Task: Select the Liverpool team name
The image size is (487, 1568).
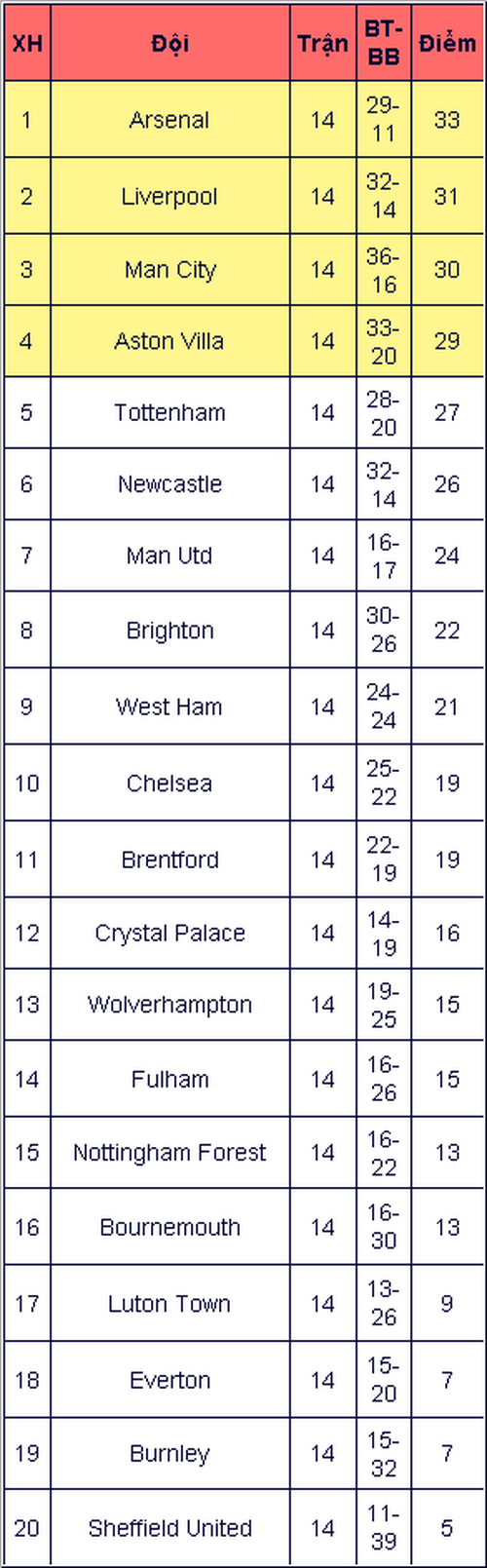Action: (x=169, y=196)
